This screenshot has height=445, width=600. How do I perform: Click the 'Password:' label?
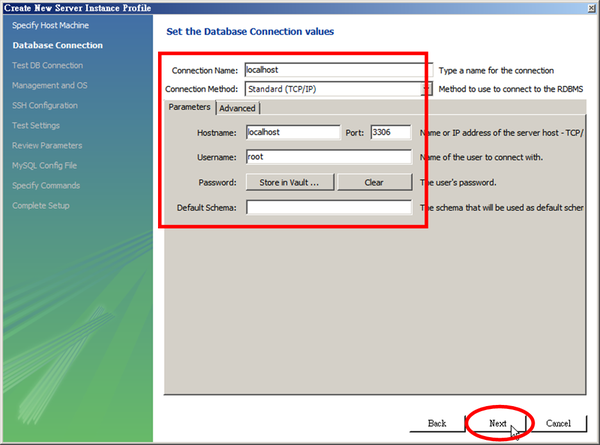tap(217, 183)
